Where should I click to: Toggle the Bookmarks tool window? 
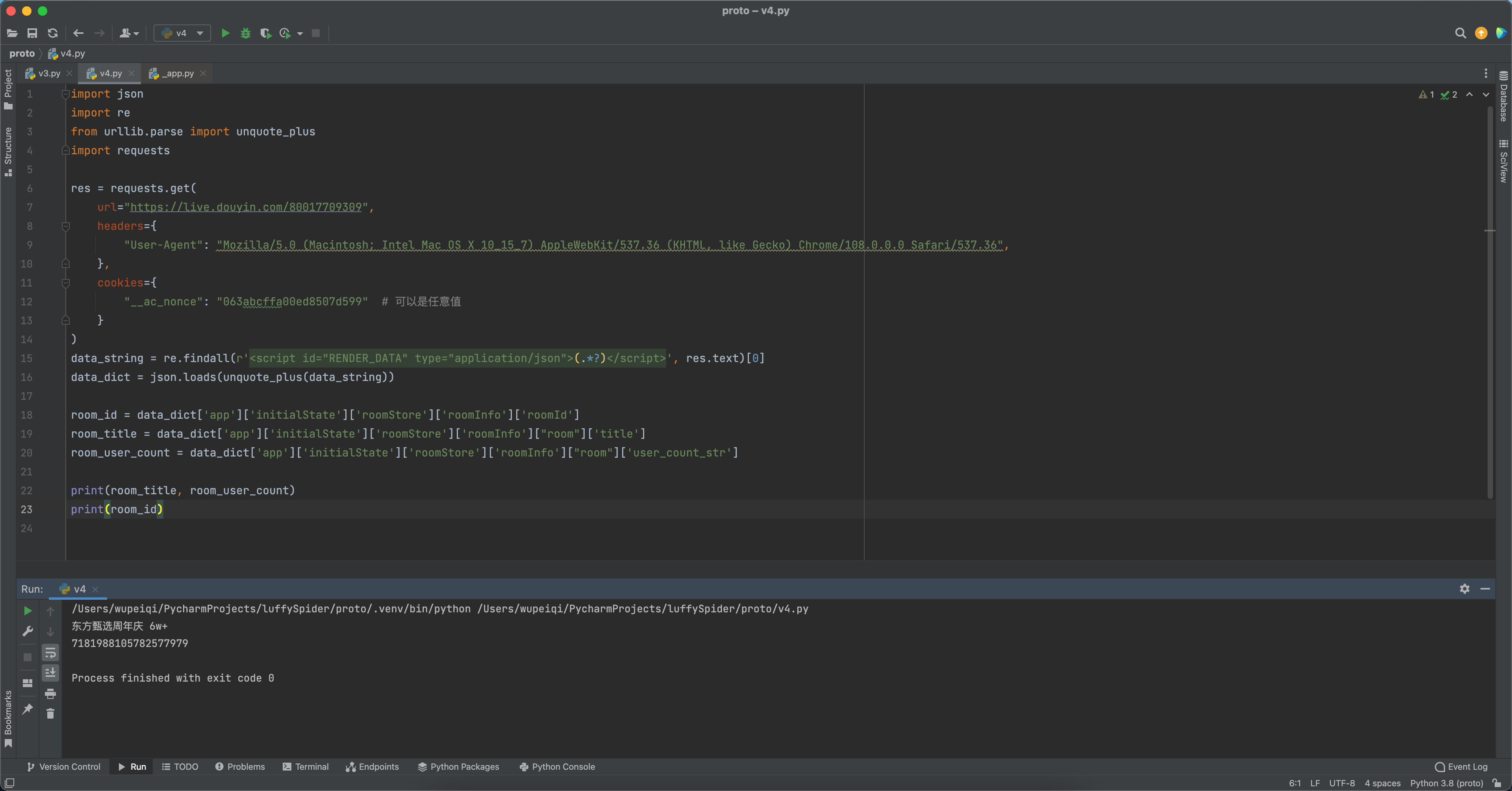tap(8, 719)
